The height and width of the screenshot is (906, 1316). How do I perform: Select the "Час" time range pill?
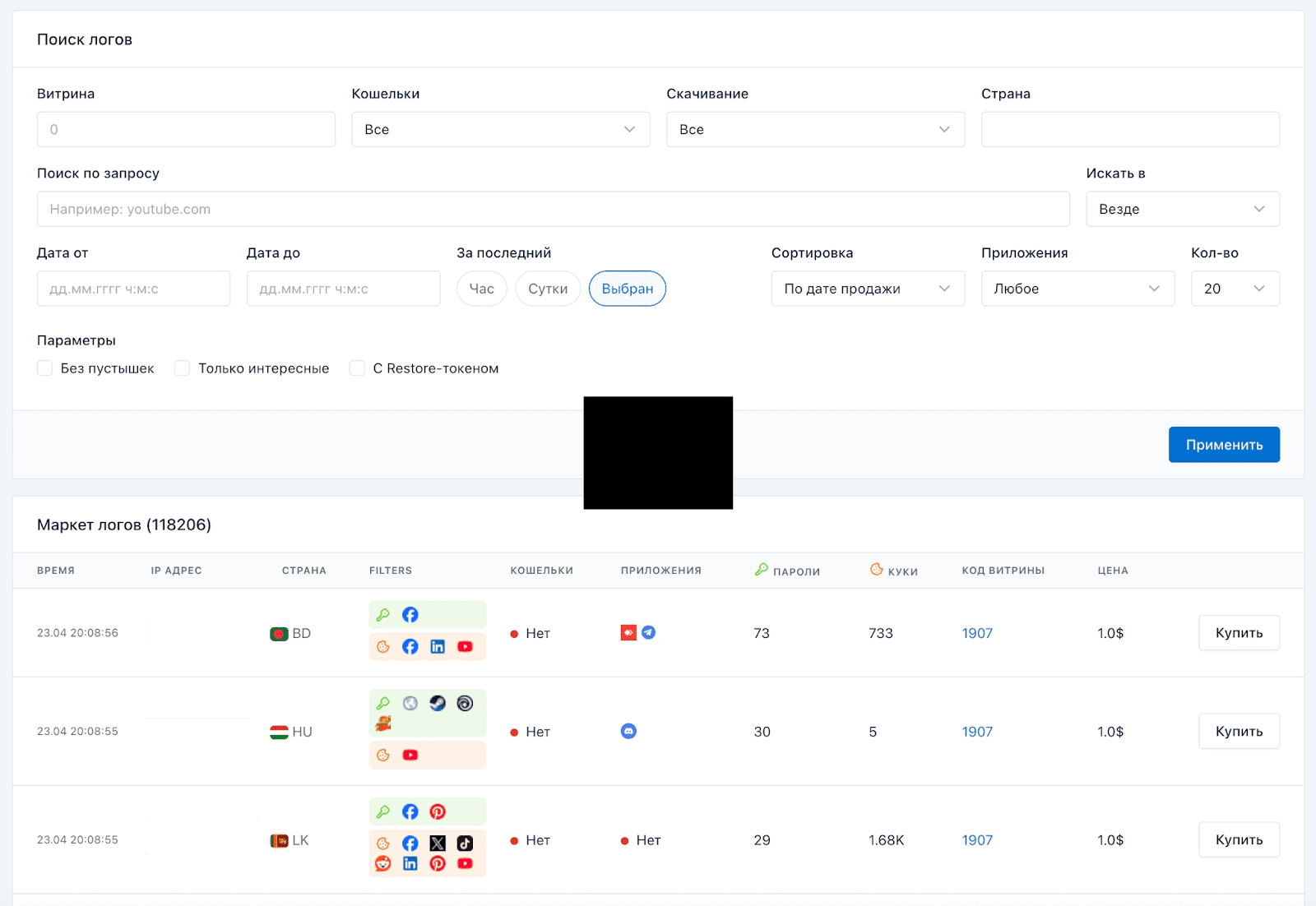481,289
